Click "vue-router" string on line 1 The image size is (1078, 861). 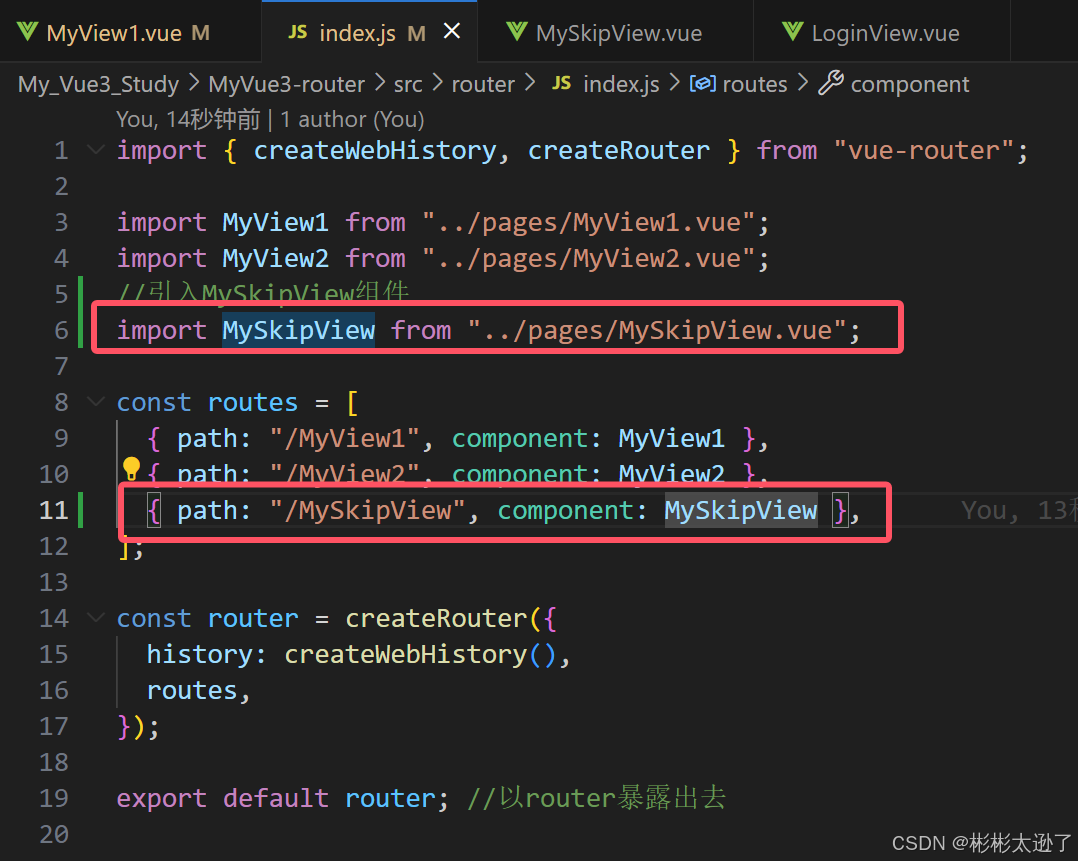point(923,150)
